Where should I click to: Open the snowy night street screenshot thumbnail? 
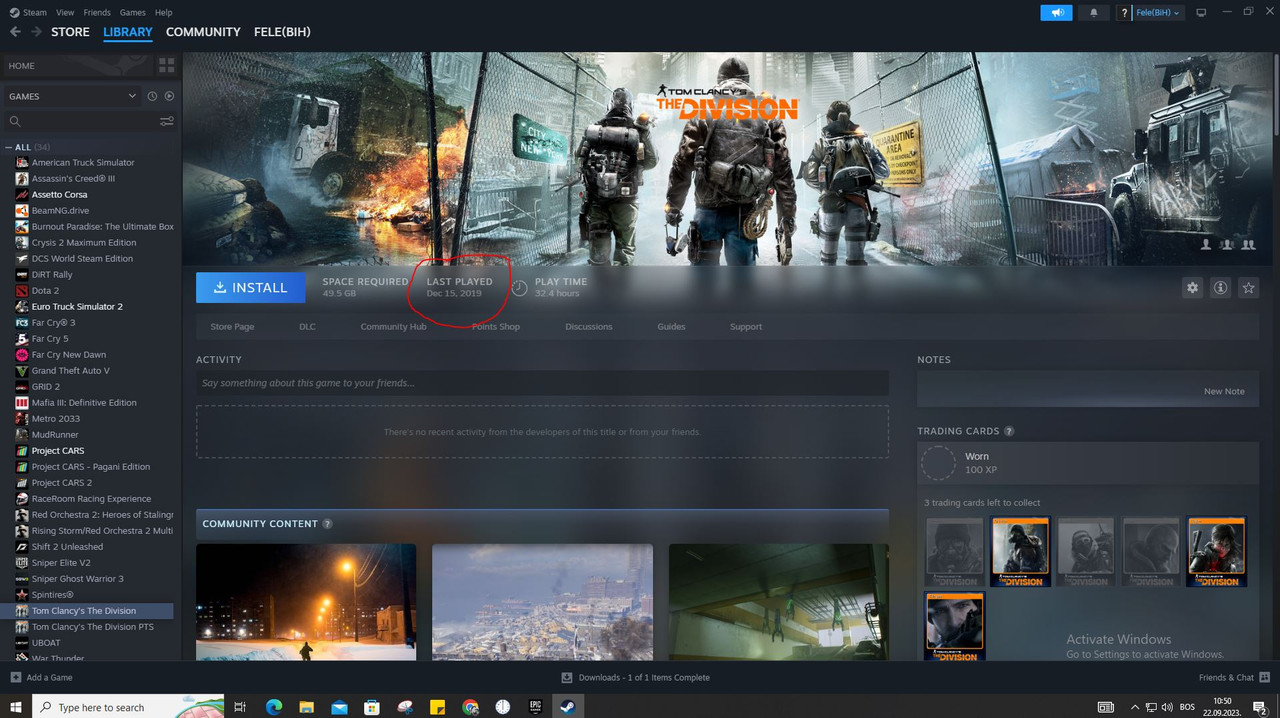(306, 602)
